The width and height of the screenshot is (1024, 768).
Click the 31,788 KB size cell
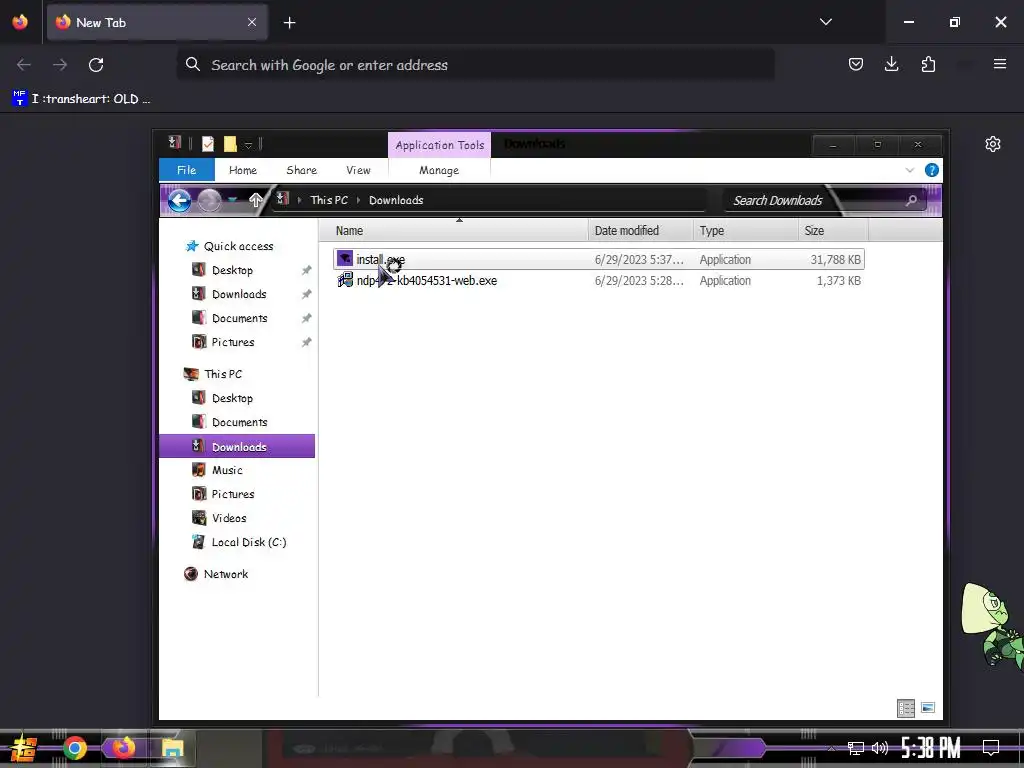835,259
